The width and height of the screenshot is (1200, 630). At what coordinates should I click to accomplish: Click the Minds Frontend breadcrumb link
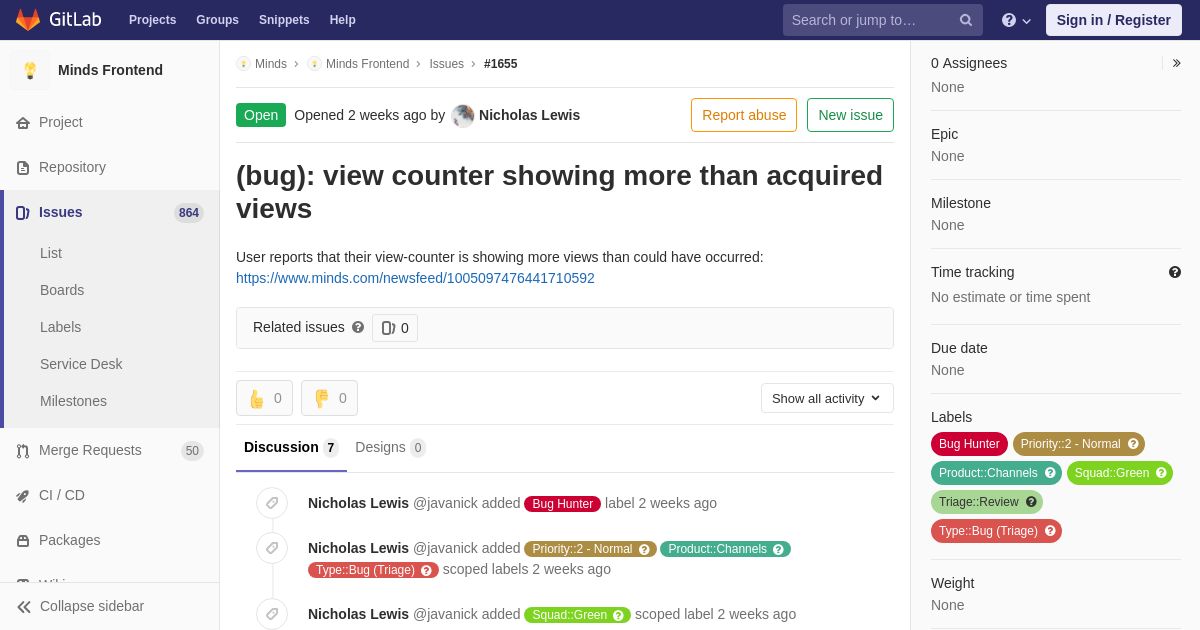pyautogui.click(x=367, y=64)
